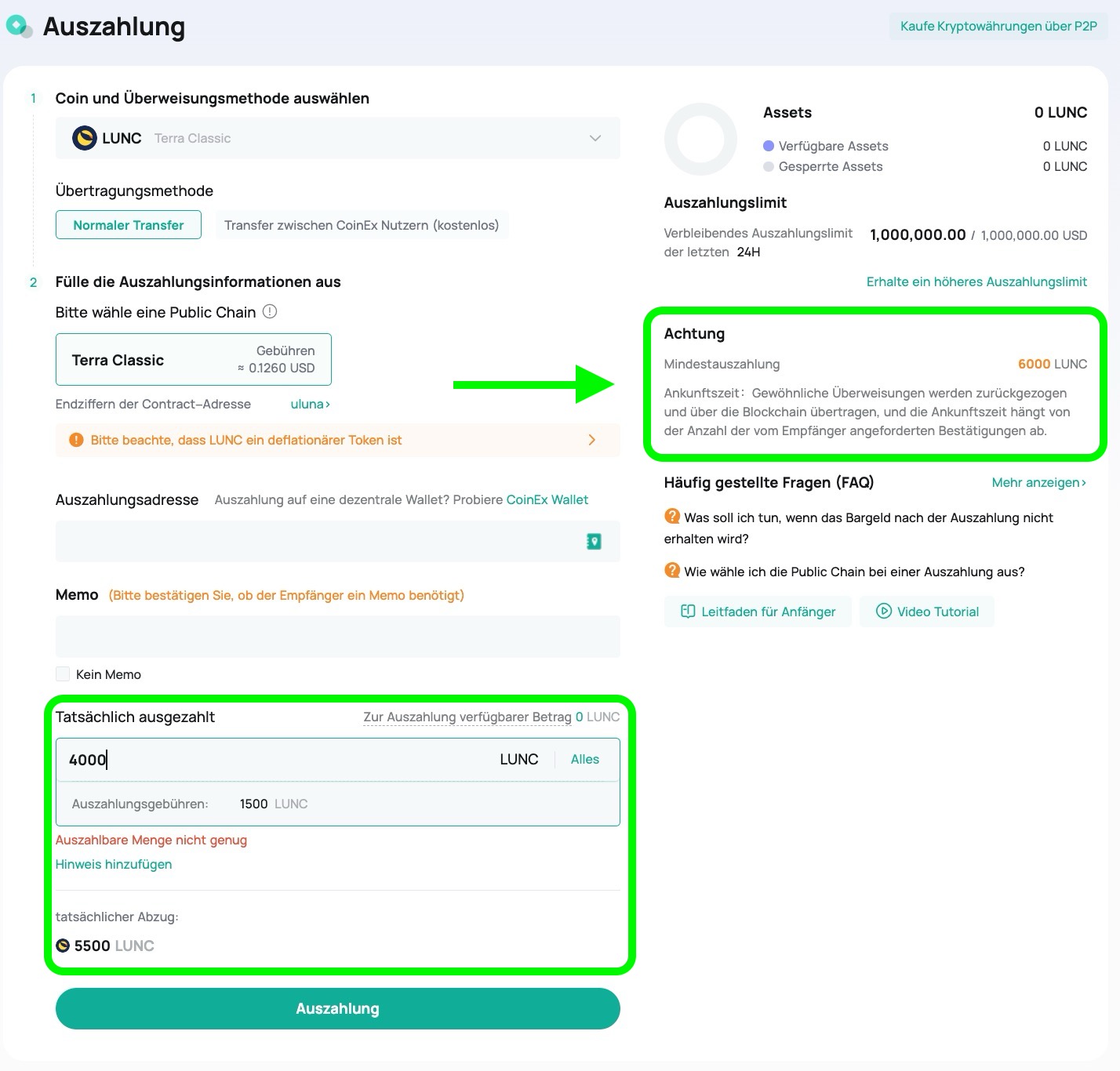Click the second FAQ question mark icon

point(672,571)
